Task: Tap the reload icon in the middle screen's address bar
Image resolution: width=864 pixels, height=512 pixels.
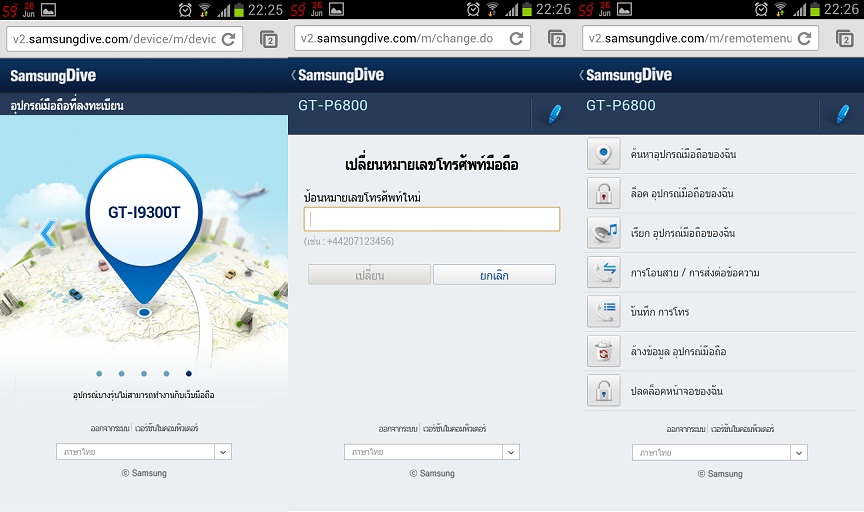Action: pyautogui.click(x=516, y=39)
